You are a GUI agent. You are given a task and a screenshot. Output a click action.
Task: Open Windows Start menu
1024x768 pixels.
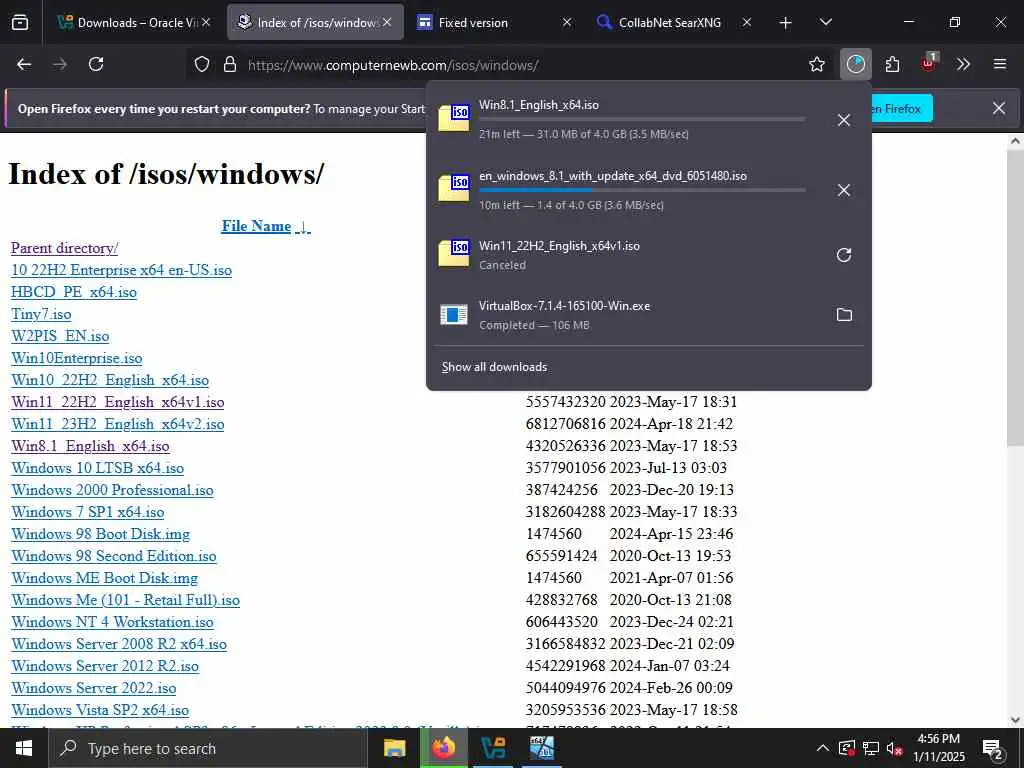pyautogui.click(x=24, y=748)
